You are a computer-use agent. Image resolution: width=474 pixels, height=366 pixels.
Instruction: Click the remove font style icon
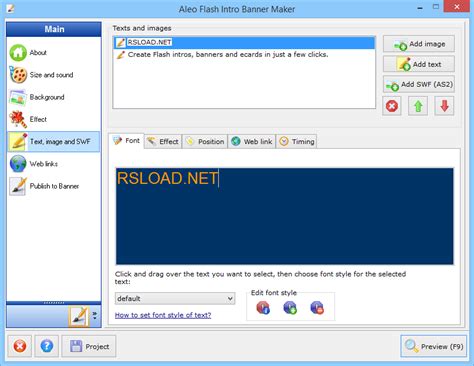point(317,307)
